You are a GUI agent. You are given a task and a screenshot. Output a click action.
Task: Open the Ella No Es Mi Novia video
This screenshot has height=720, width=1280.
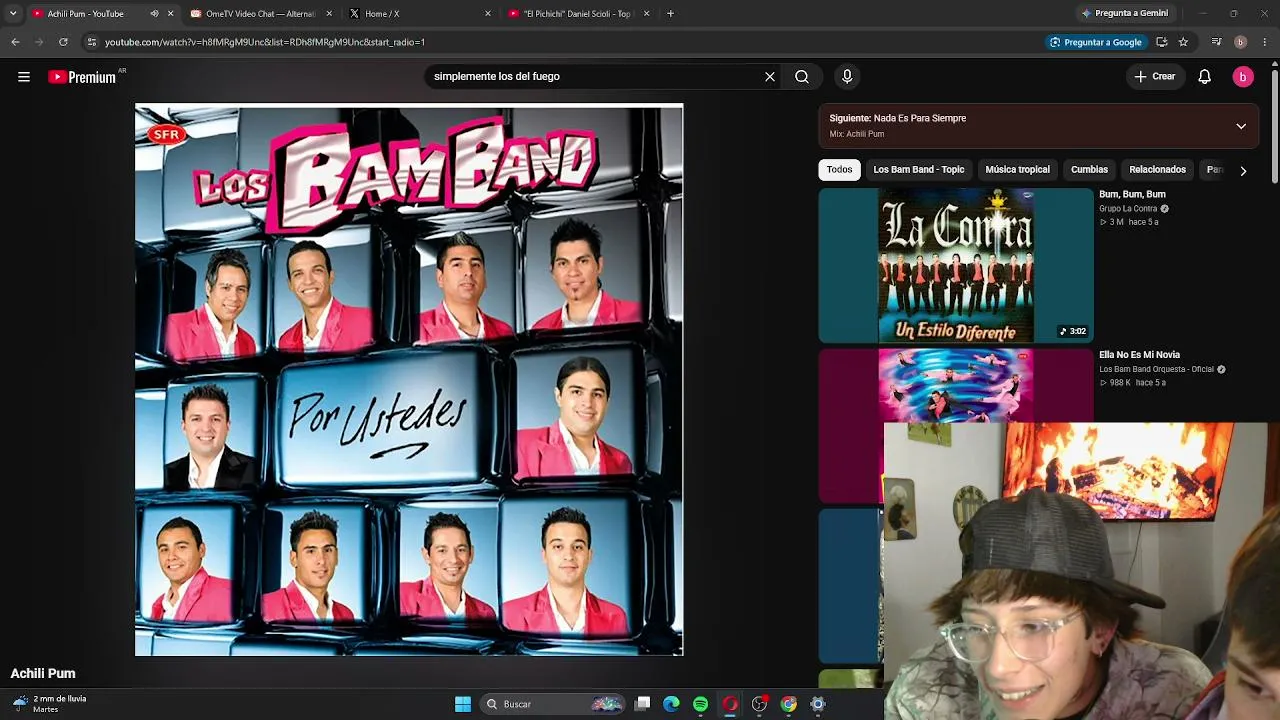1140,355
